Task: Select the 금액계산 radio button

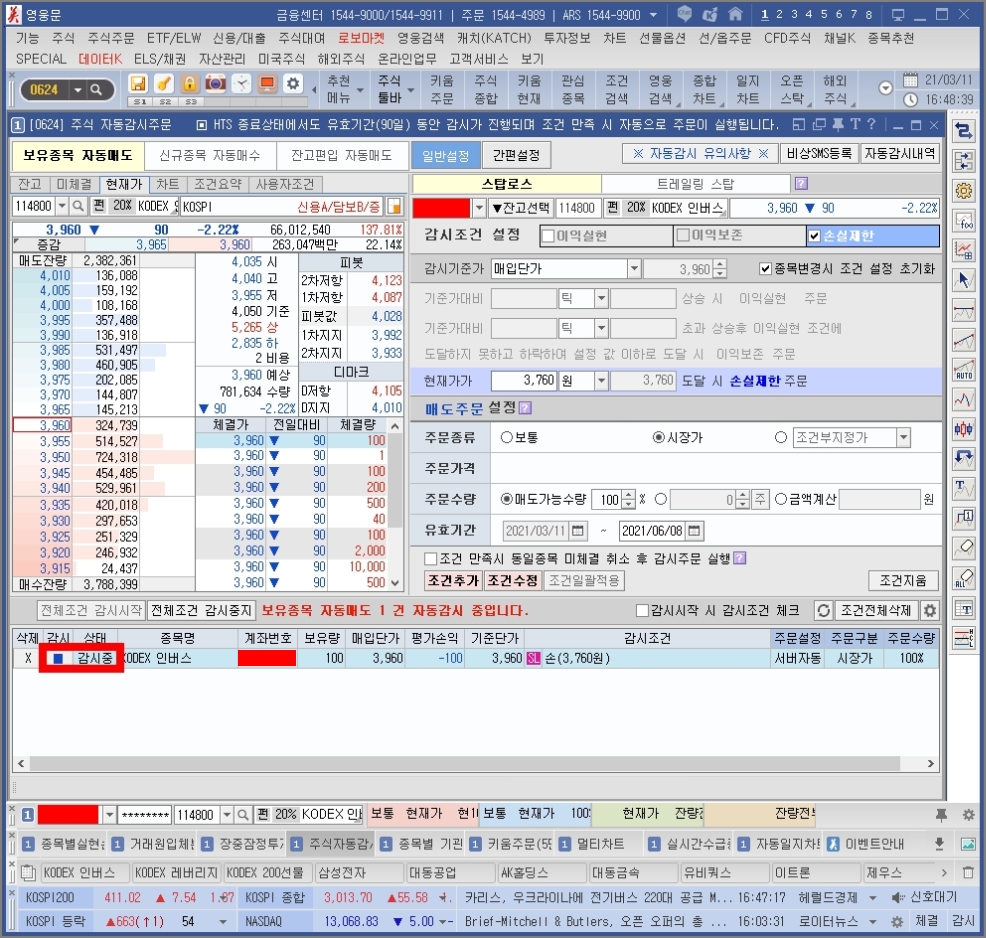Action: tap(780, 499)
